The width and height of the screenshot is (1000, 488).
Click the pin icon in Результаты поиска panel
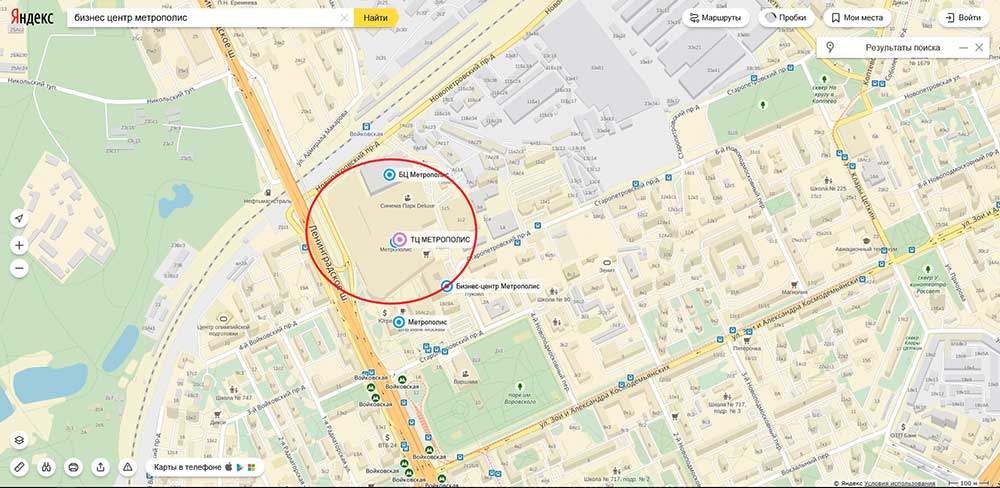(x=830, y=47)
